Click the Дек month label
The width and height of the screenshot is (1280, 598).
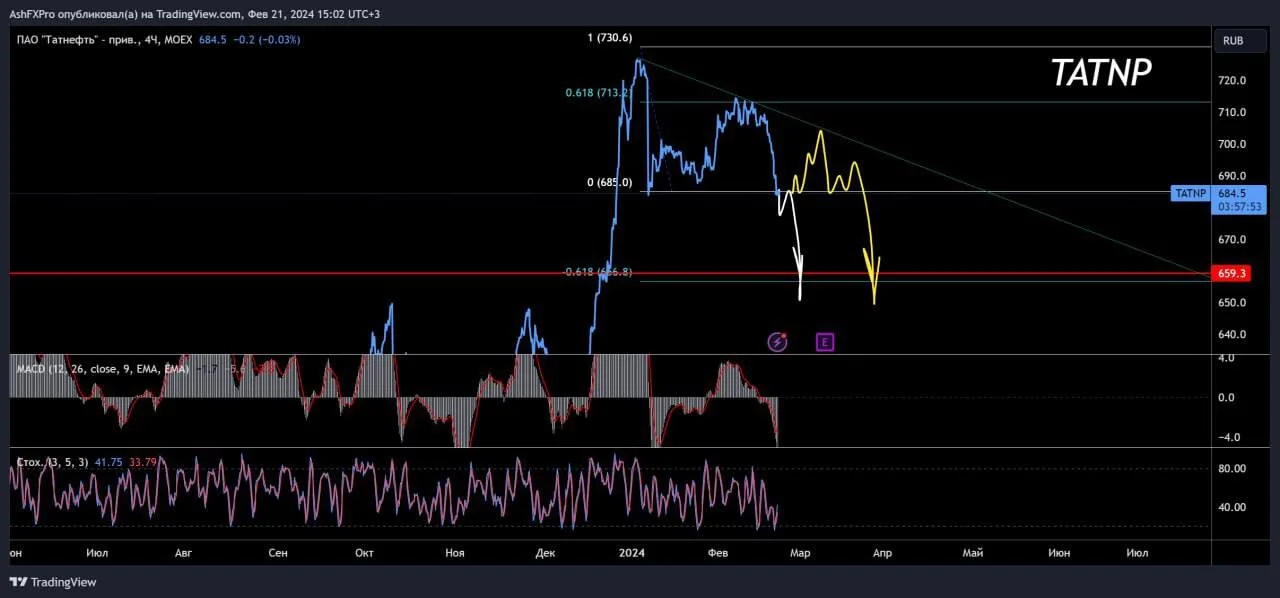tap(546, 552)
